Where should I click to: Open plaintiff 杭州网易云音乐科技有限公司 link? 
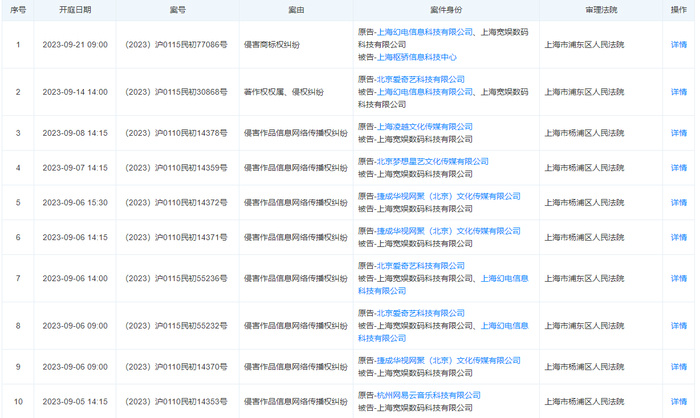click(x=429, y=396)
